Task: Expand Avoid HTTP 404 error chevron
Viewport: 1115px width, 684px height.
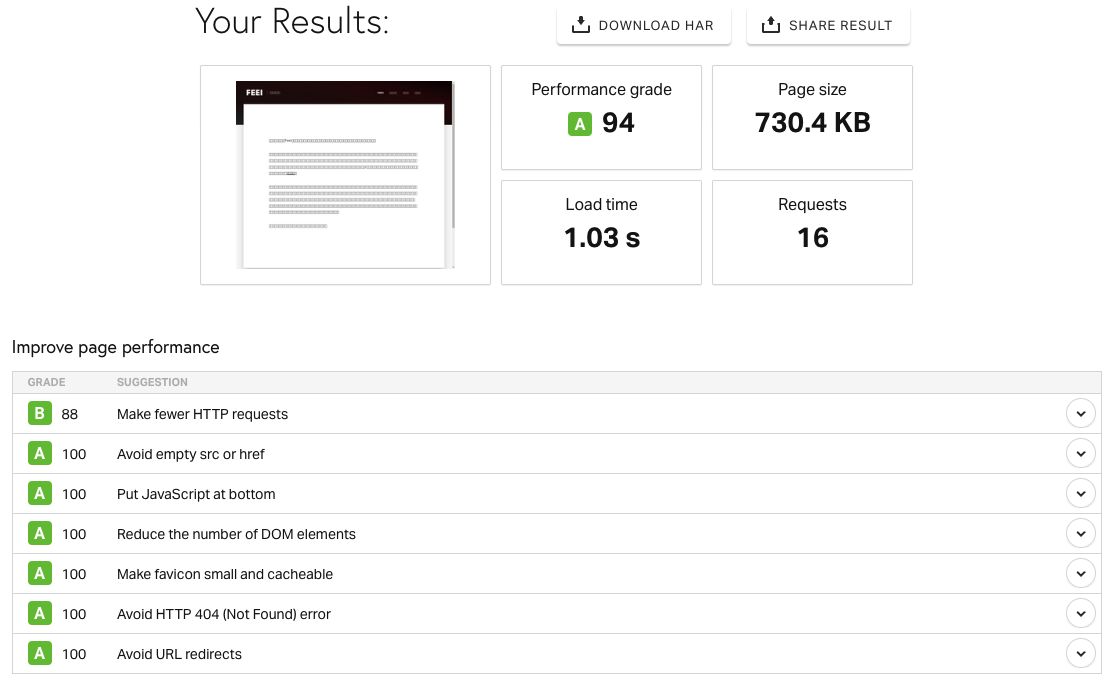Action: pos(1080,614)
